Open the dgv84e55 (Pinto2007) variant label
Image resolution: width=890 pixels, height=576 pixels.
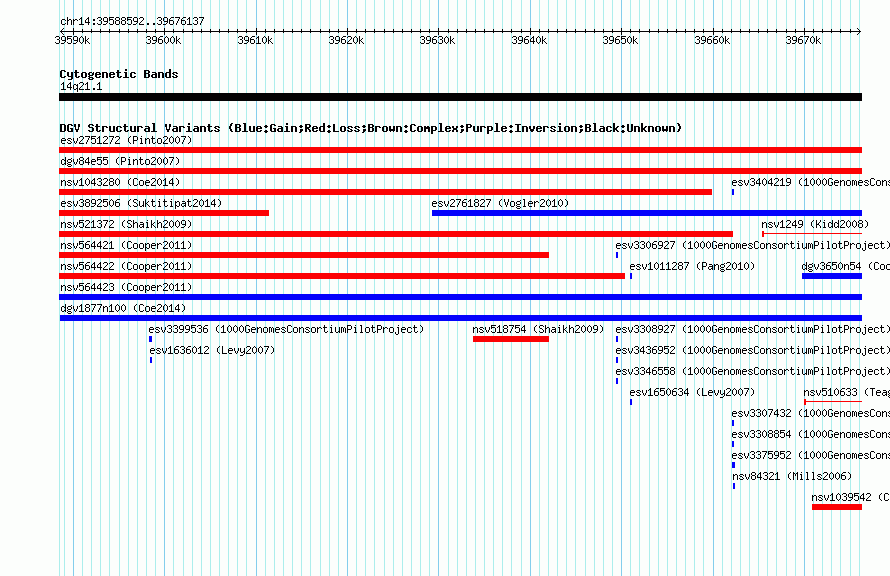coord(120,161)
